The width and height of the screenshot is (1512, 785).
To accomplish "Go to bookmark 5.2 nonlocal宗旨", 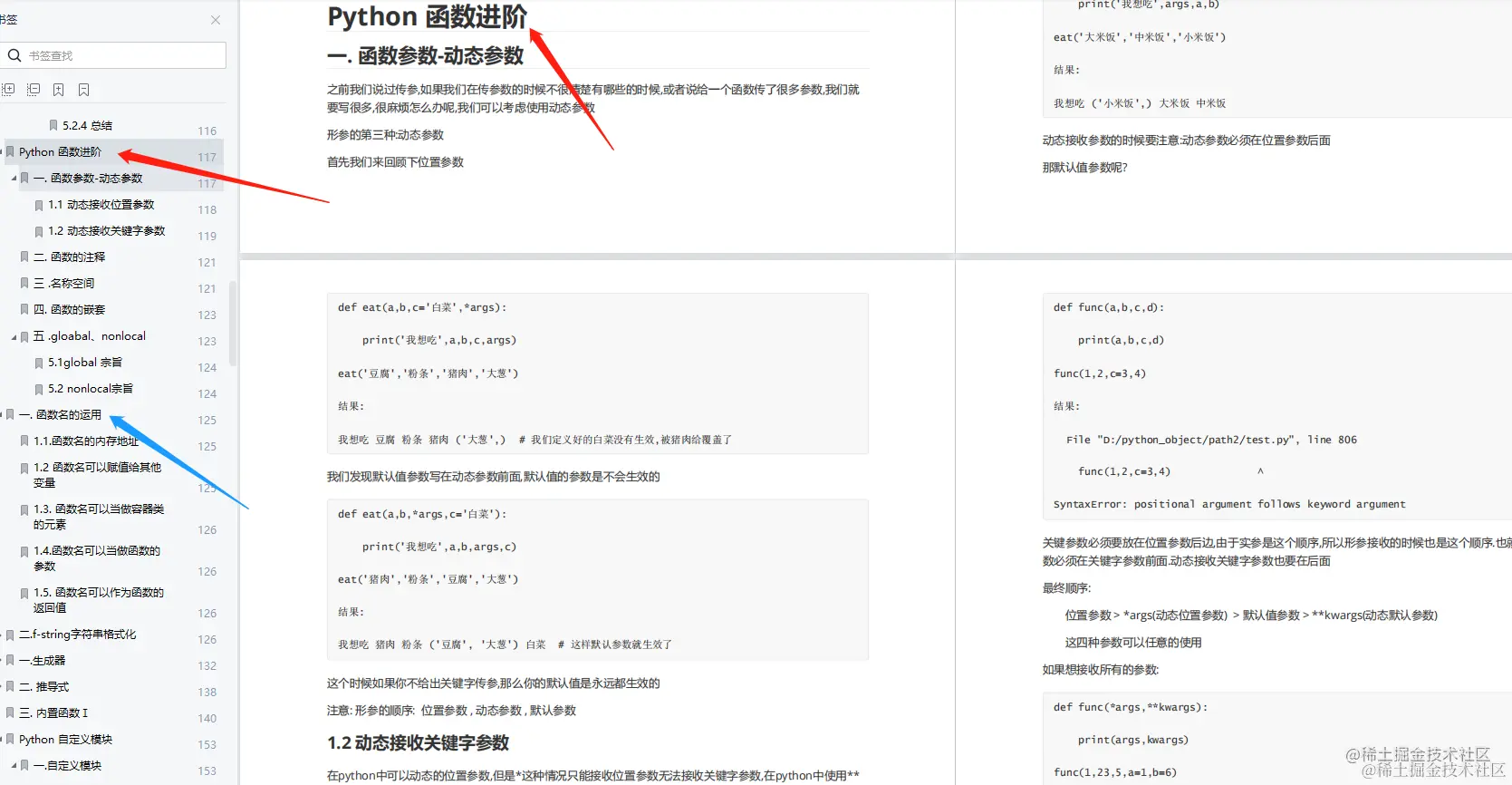I will 91,389.
